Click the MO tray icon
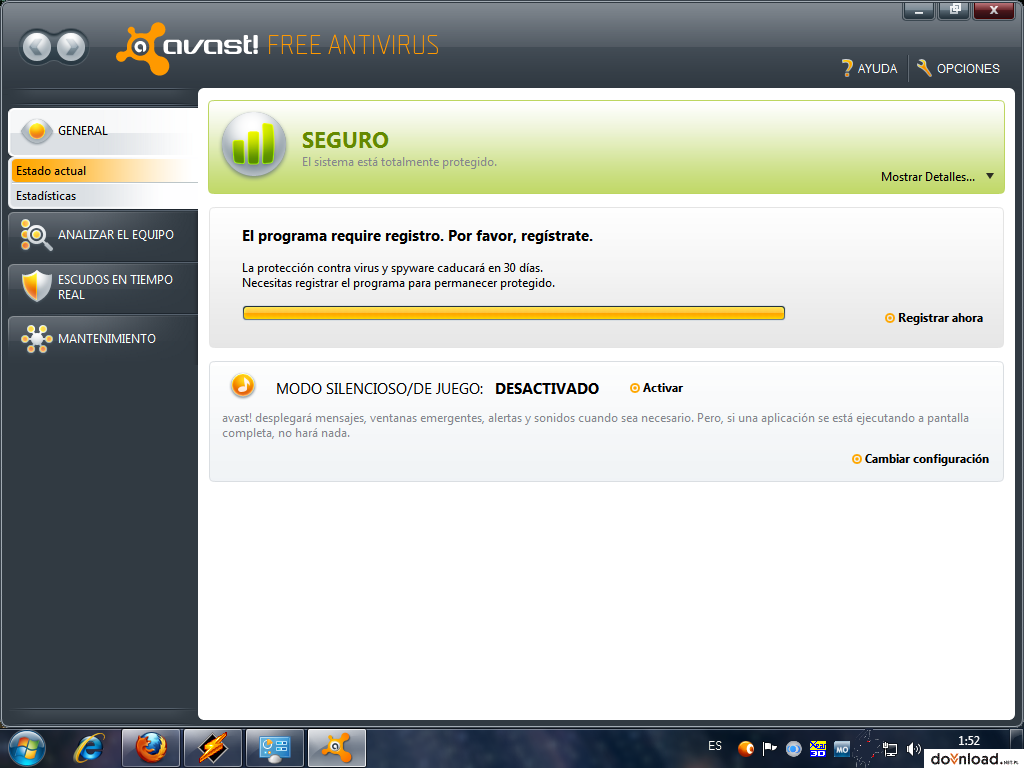 tap(842, 749)
